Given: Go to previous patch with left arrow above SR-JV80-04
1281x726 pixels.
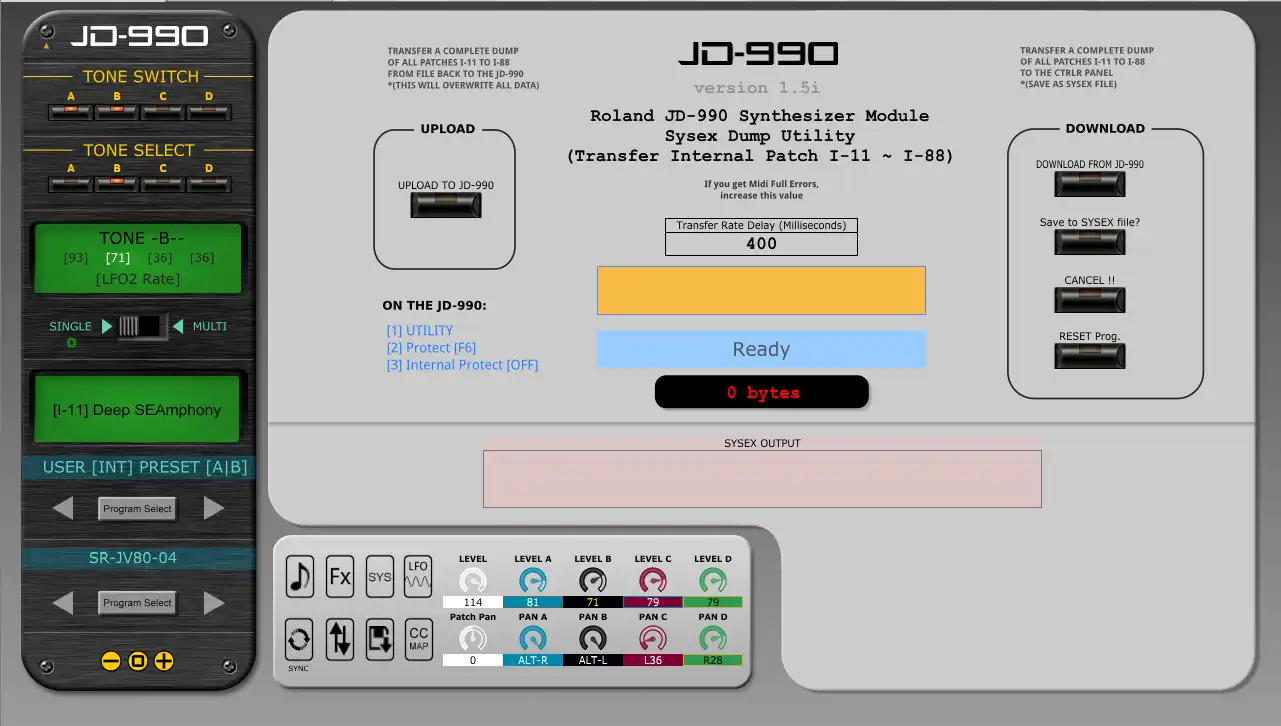Looking at the screenshot, I should (x=63, y=508).
